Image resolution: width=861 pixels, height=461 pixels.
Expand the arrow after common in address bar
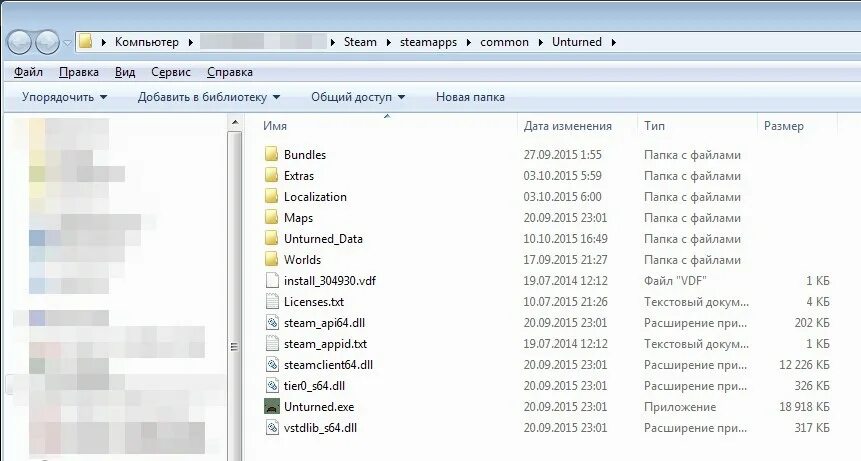coord(540,42)
